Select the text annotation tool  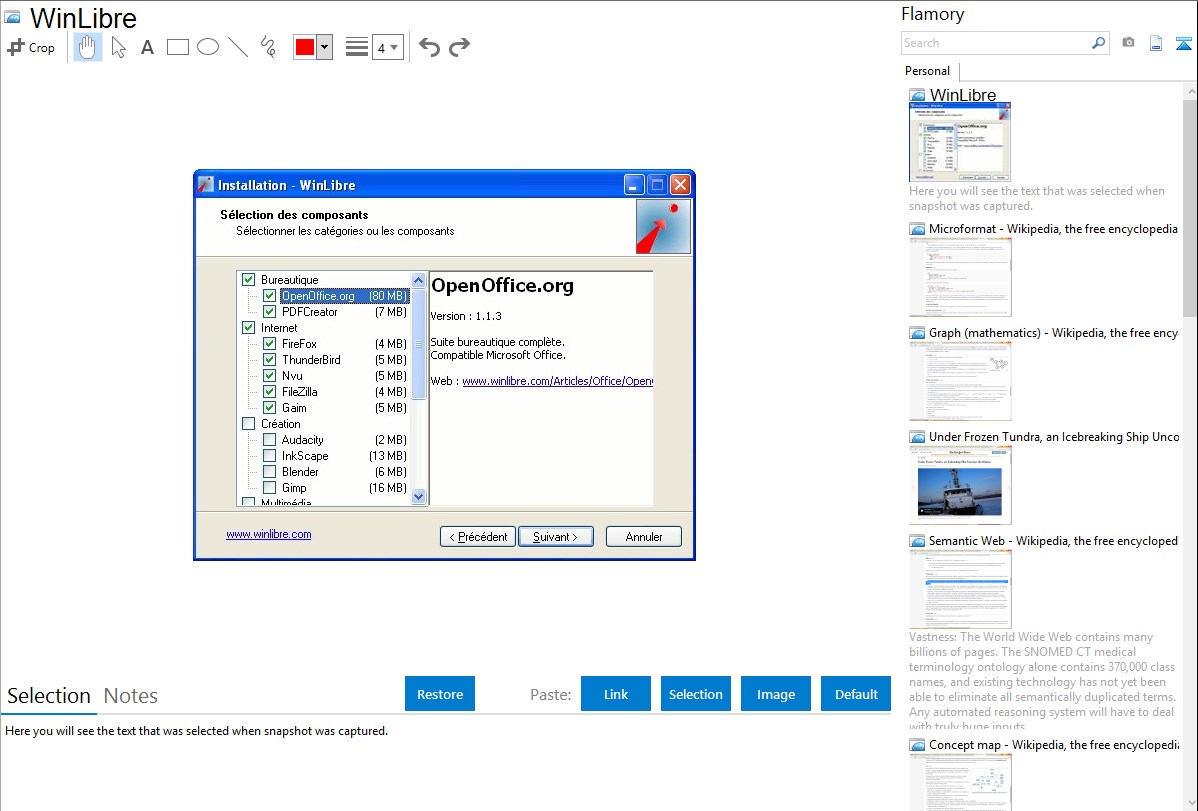click(x=147, y=47)
